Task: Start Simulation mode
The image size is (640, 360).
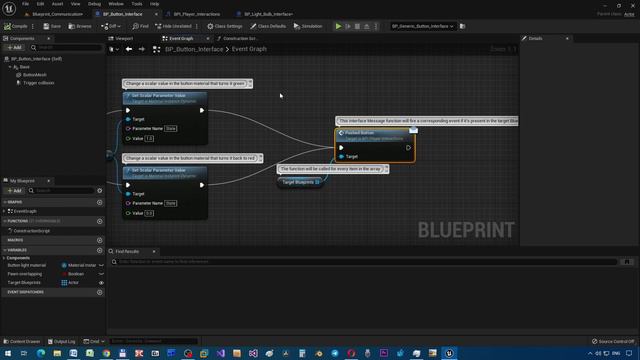Action: [308, 26]
